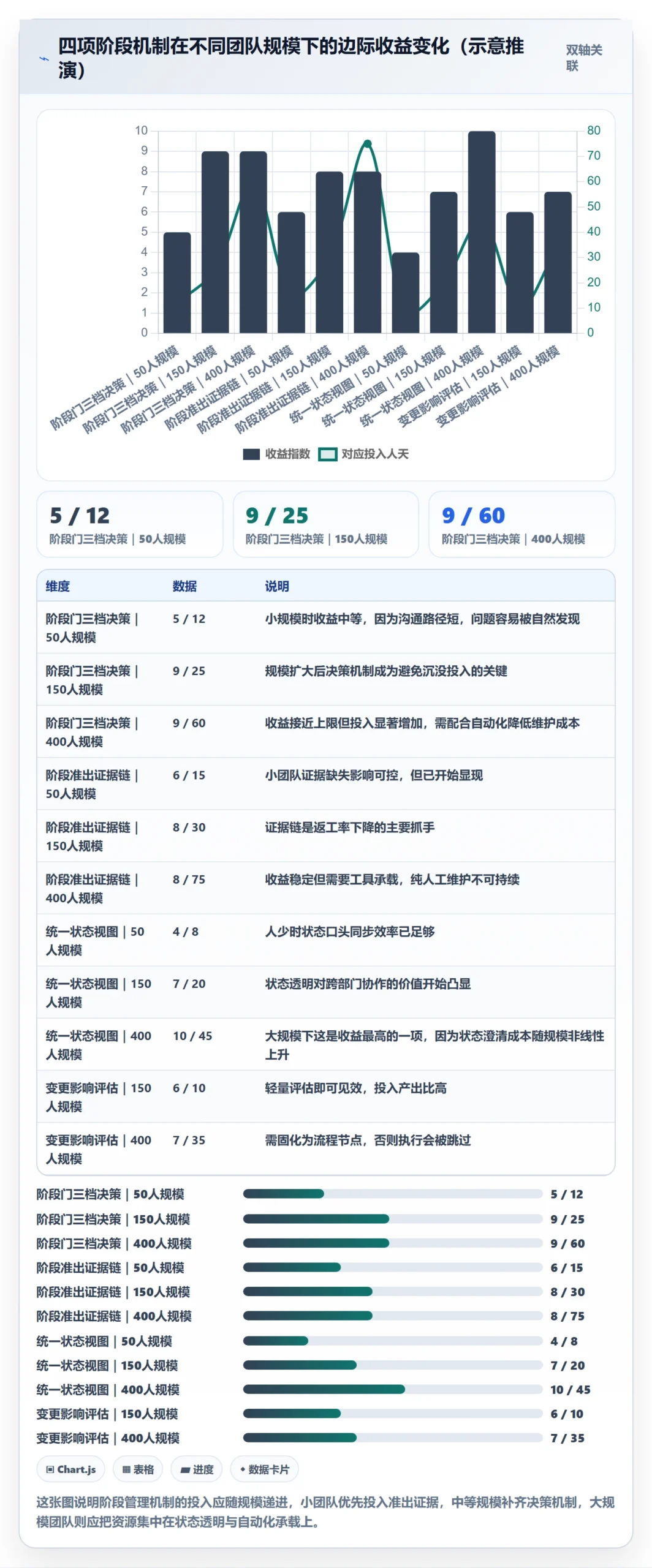Click description 轻量评估即可见效，投入产出比高
The width and height of the screenshot is (652, 1568).
[x=356, y=1088]
